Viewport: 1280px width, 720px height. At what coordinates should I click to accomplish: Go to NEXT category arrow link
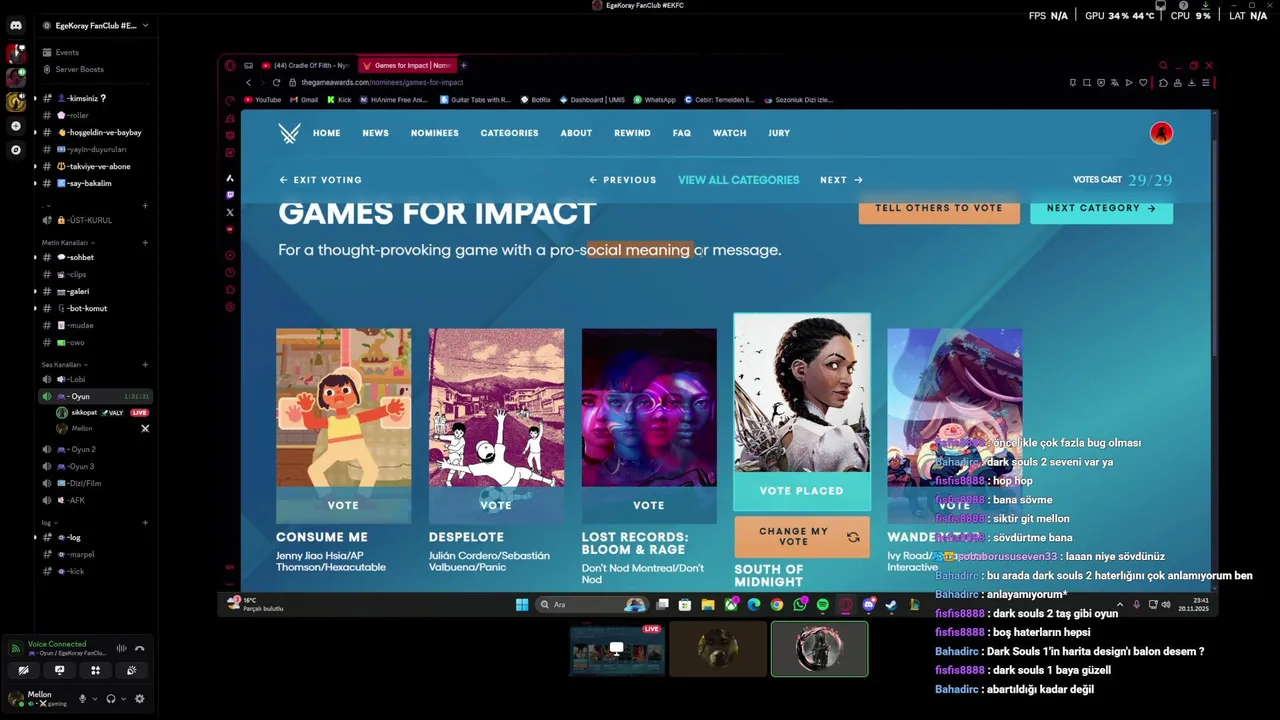coord(841,180)
